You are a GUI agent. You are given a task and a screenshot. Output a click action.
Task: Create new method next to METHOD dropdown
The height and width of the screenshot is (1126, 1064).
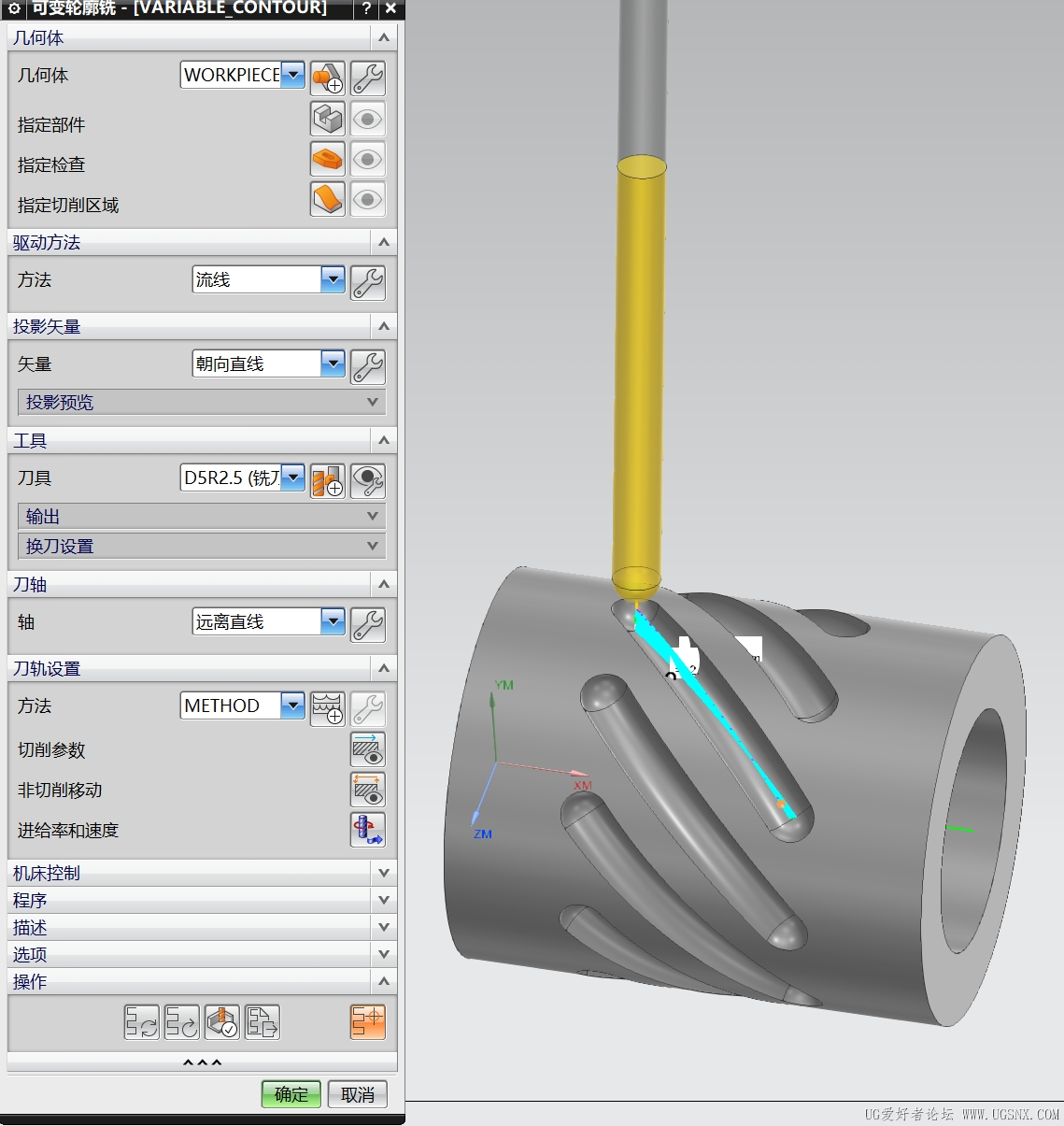(x=328, y=708)
